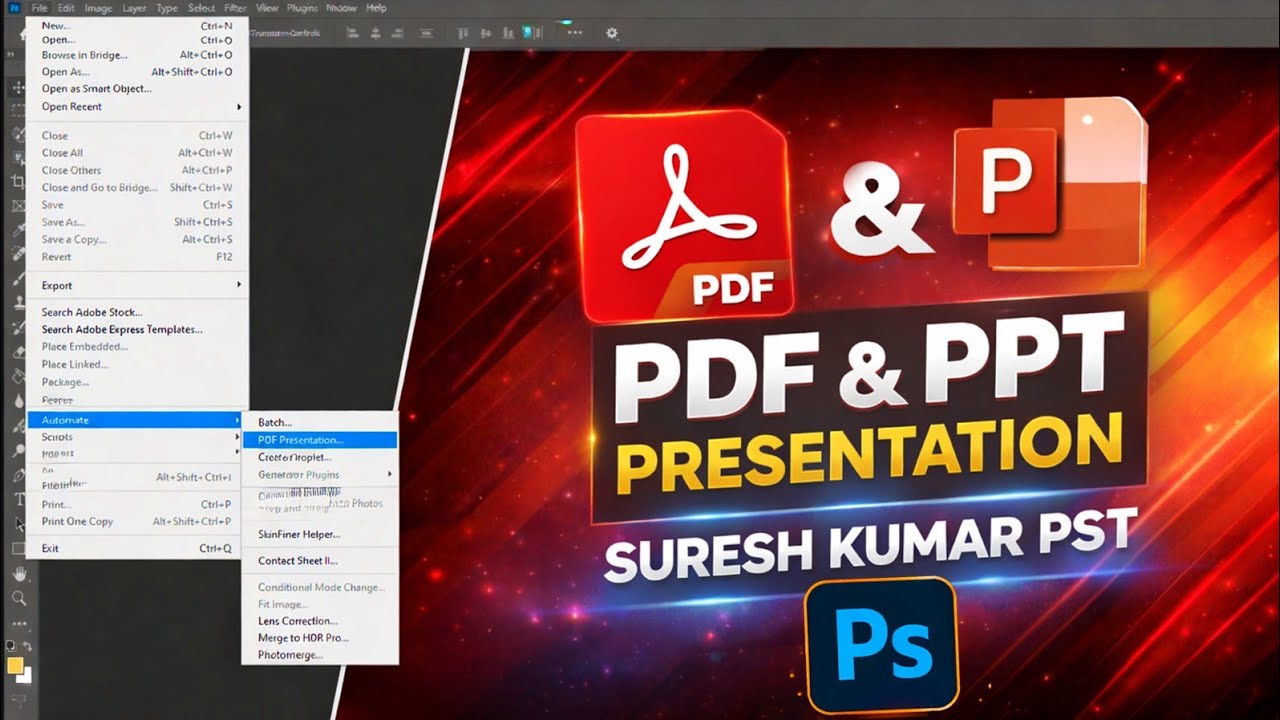
Task: Select the Clone Stamp tool
Action: click(18, 302)
